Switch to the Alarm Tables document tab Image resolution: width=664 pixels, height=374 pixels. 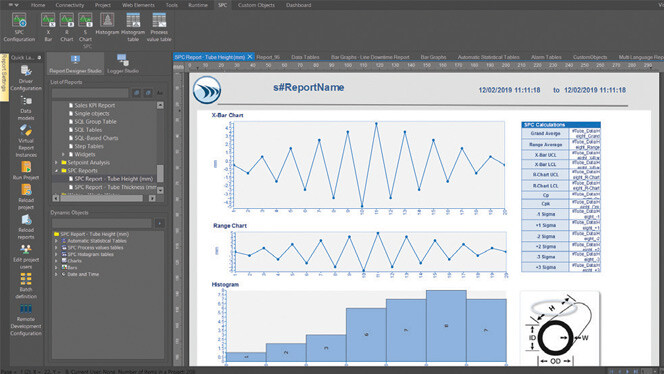pyautogui.click(x=546, y=57)
